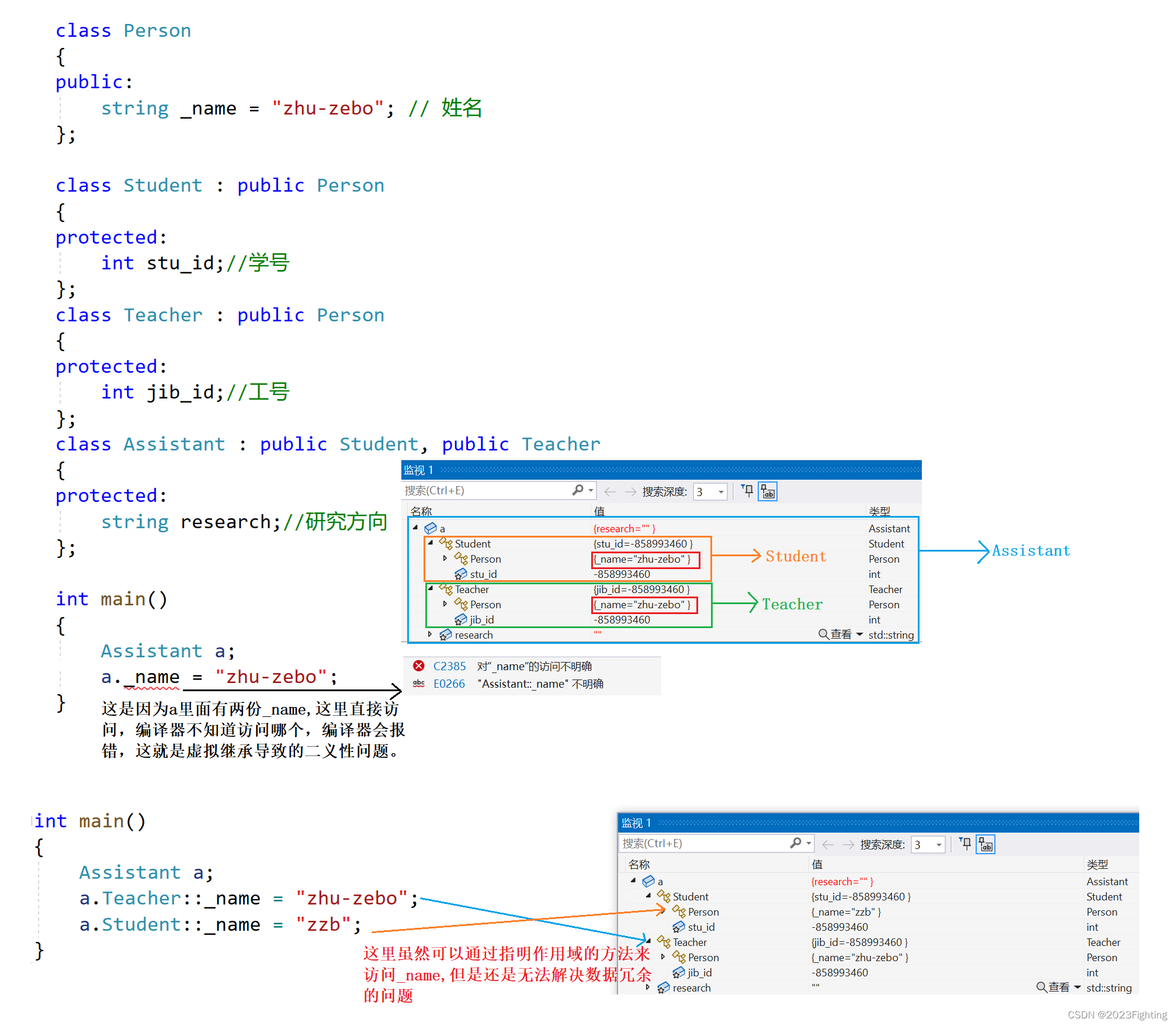Select the message "Assistant::_name" 不明确
This screenshot has width=1176, height=1026.
tap(540, 684)
